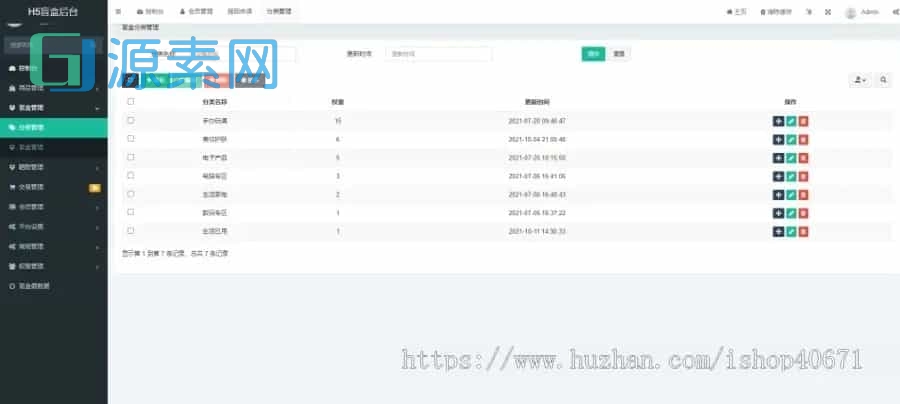Click the 更新时间 date search input
The image size is (900, 404).
point(439,54)
